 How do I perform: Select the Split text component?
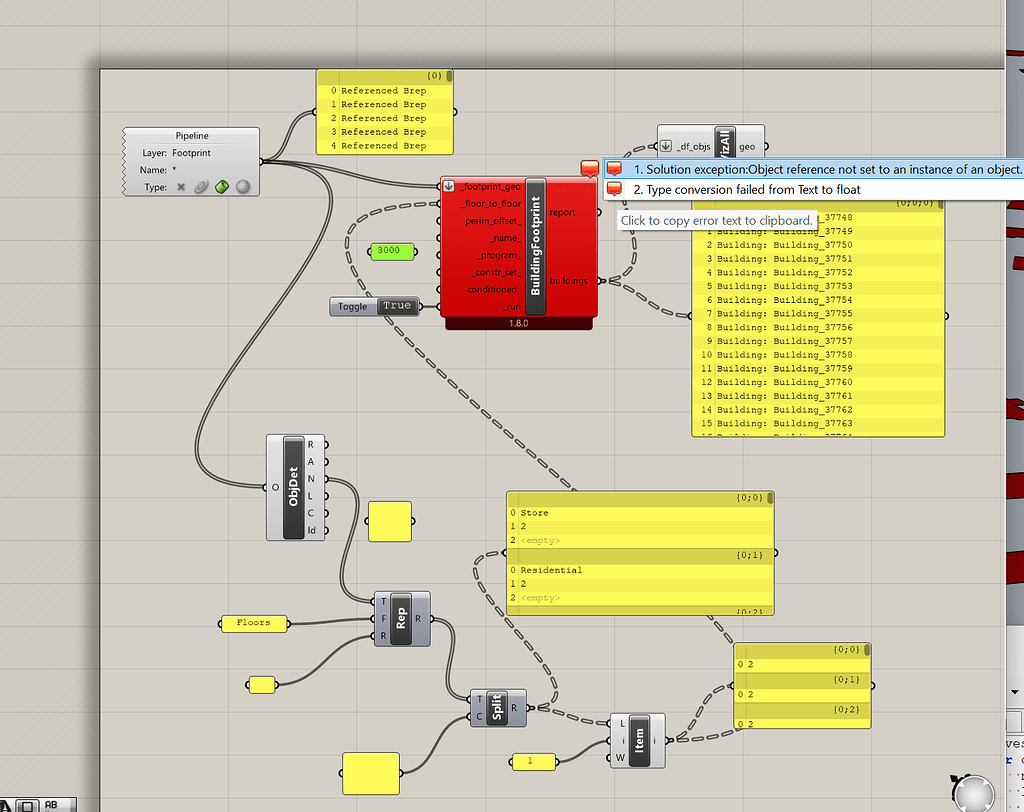497,707
